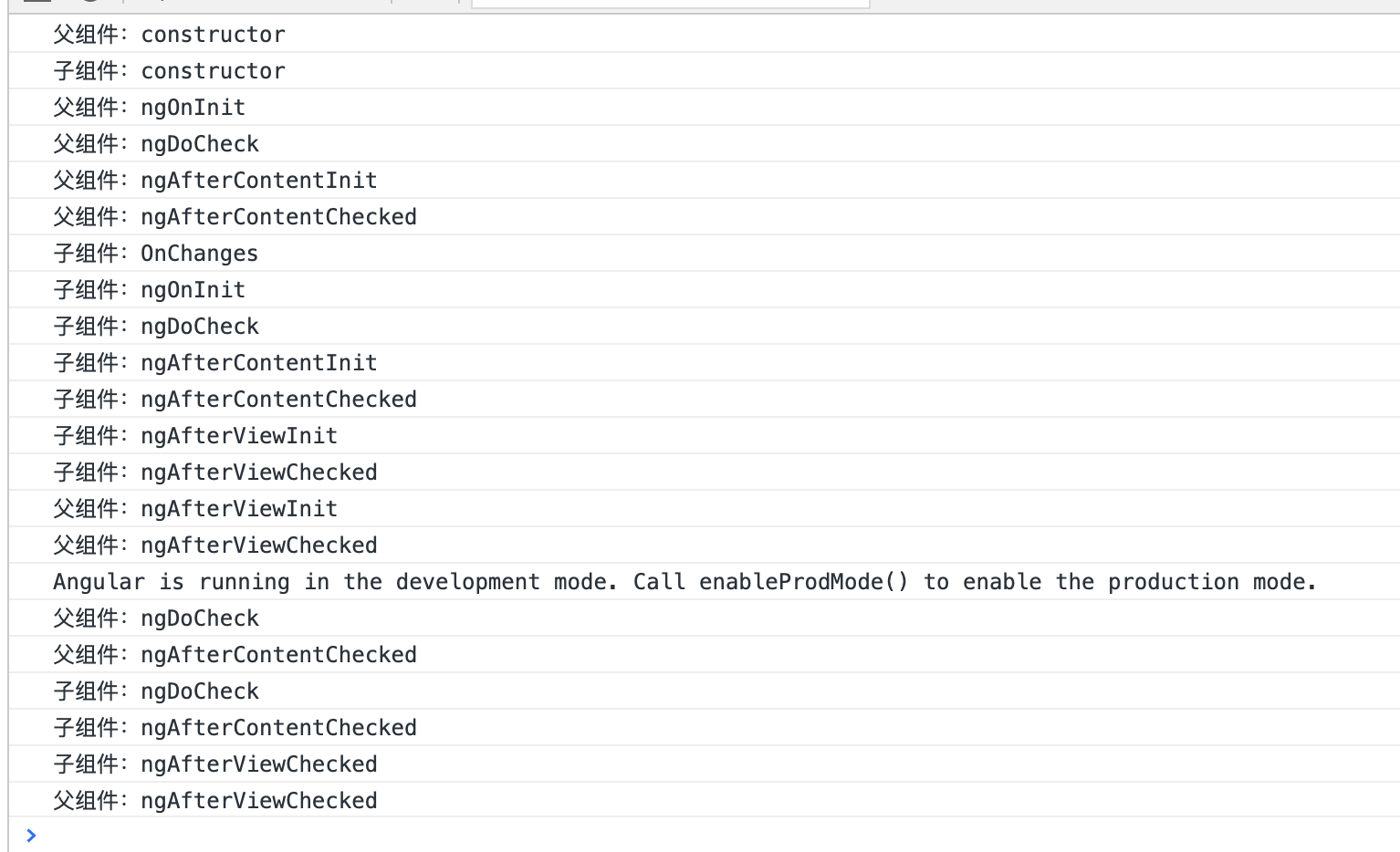The image size is (1400, 852).
Task: Focus the console filter field at top
Action: (670, 4)
